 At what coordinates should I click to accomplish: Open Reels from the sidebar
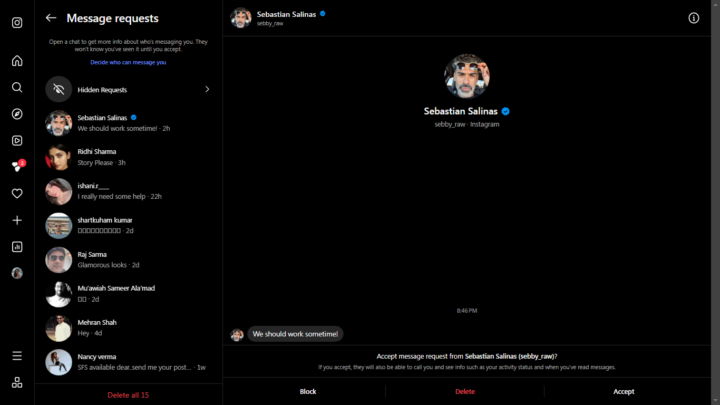tap(17, 141)
